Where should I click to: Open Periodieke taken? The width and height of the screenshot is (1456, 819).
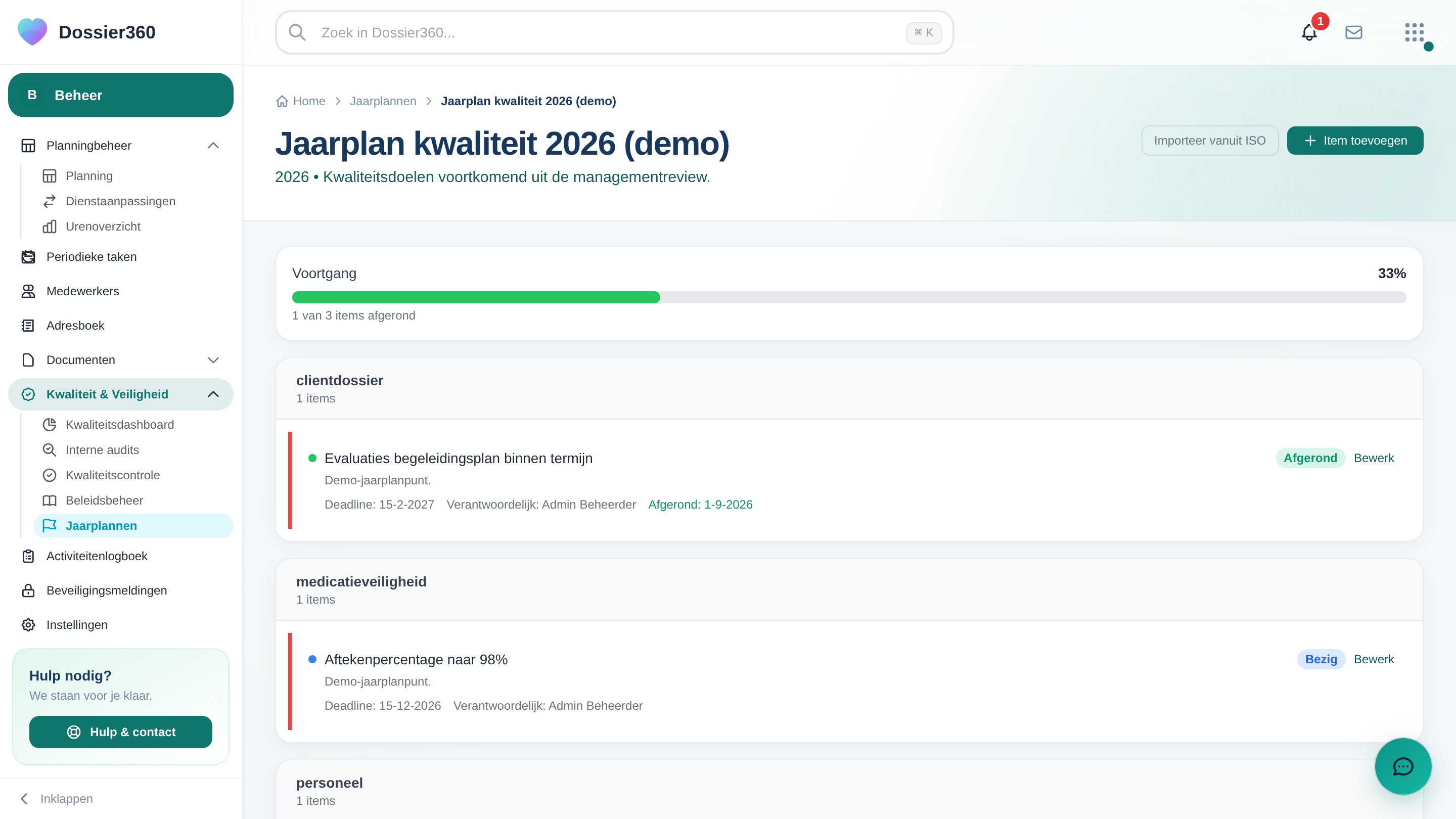click(x=120, y=257)
